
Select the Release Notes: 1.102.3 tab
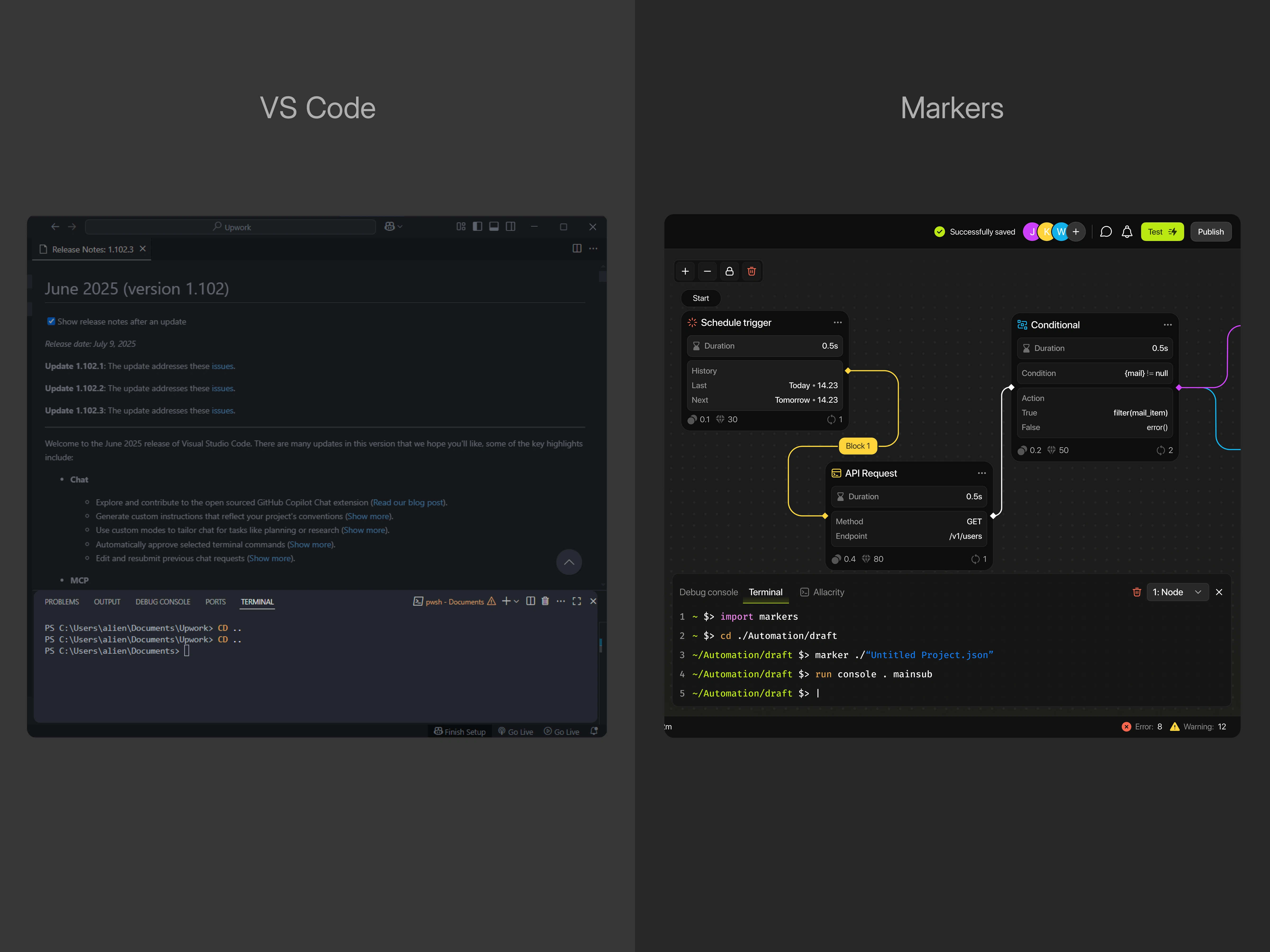click(92, 249)
